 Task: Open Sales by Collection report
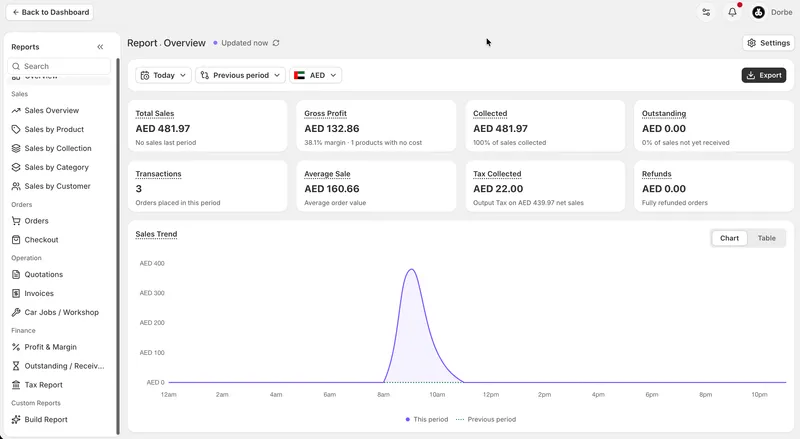pos(58,148)
